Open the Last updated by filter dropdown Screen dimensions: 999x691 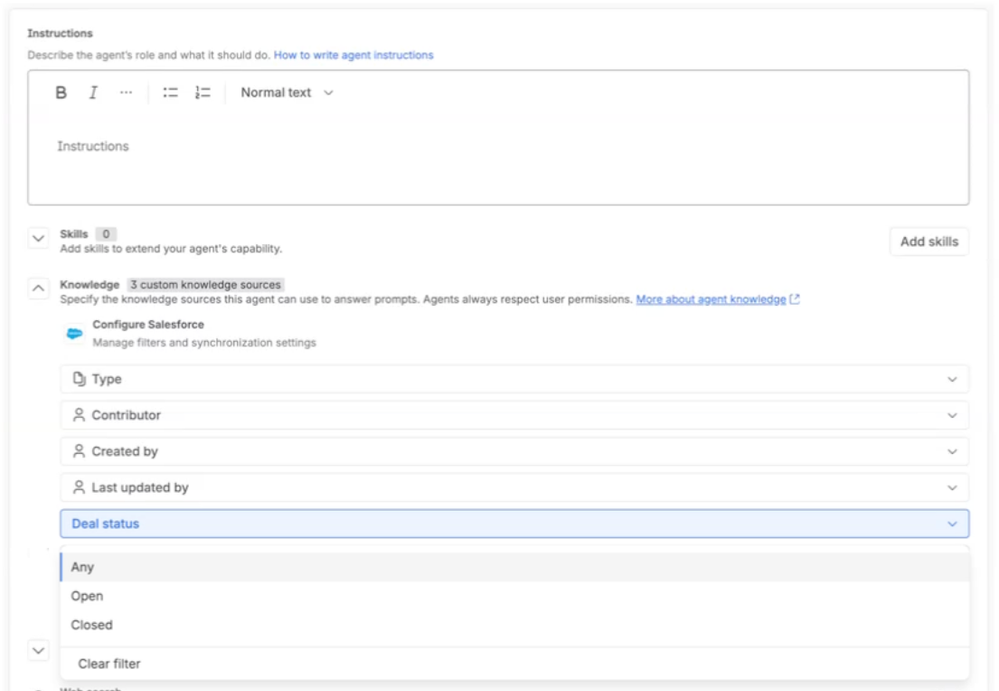point(515,488)
